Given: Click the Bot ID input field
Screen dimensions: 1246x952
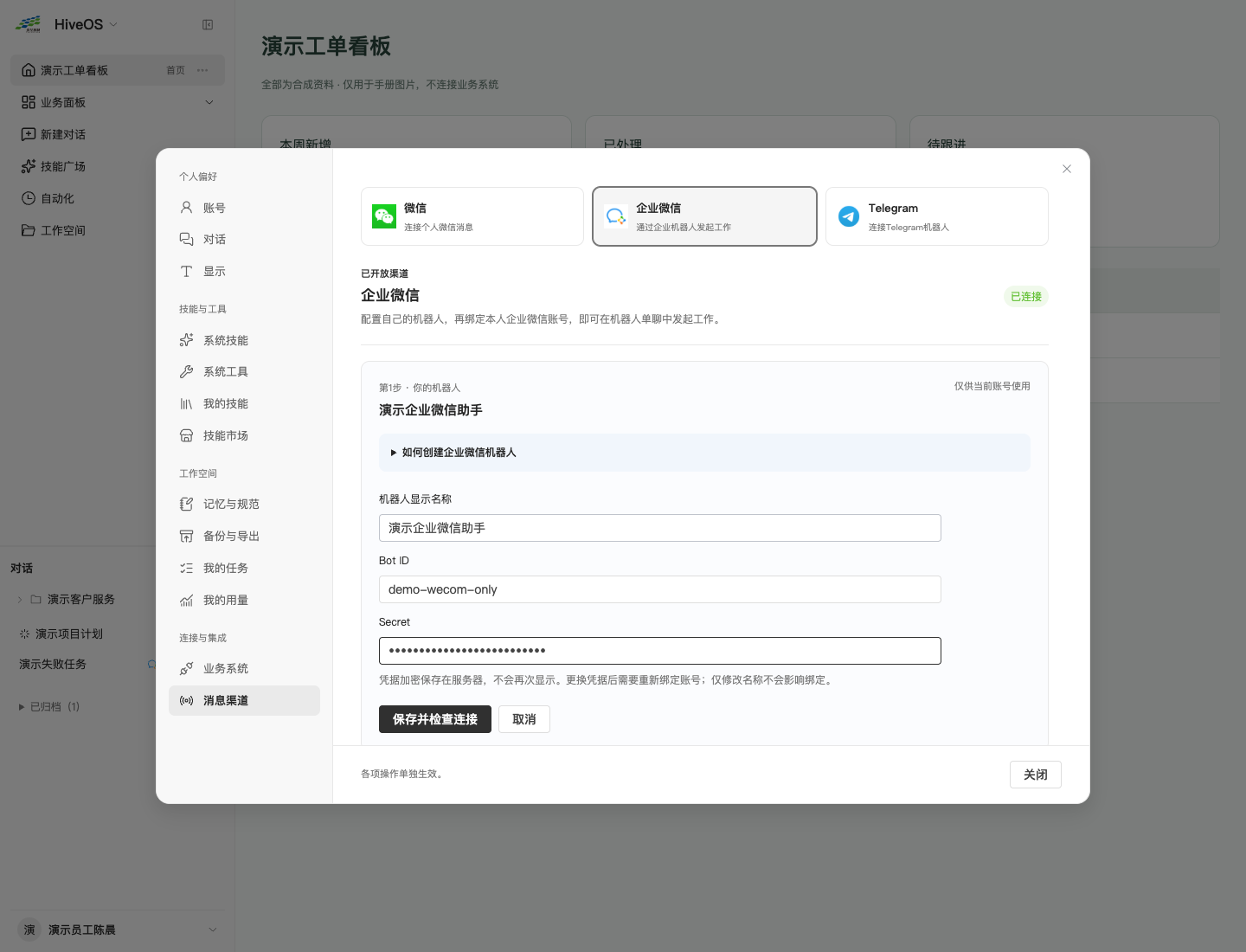Looking at the screenshot, I should [x=660, y=589].
